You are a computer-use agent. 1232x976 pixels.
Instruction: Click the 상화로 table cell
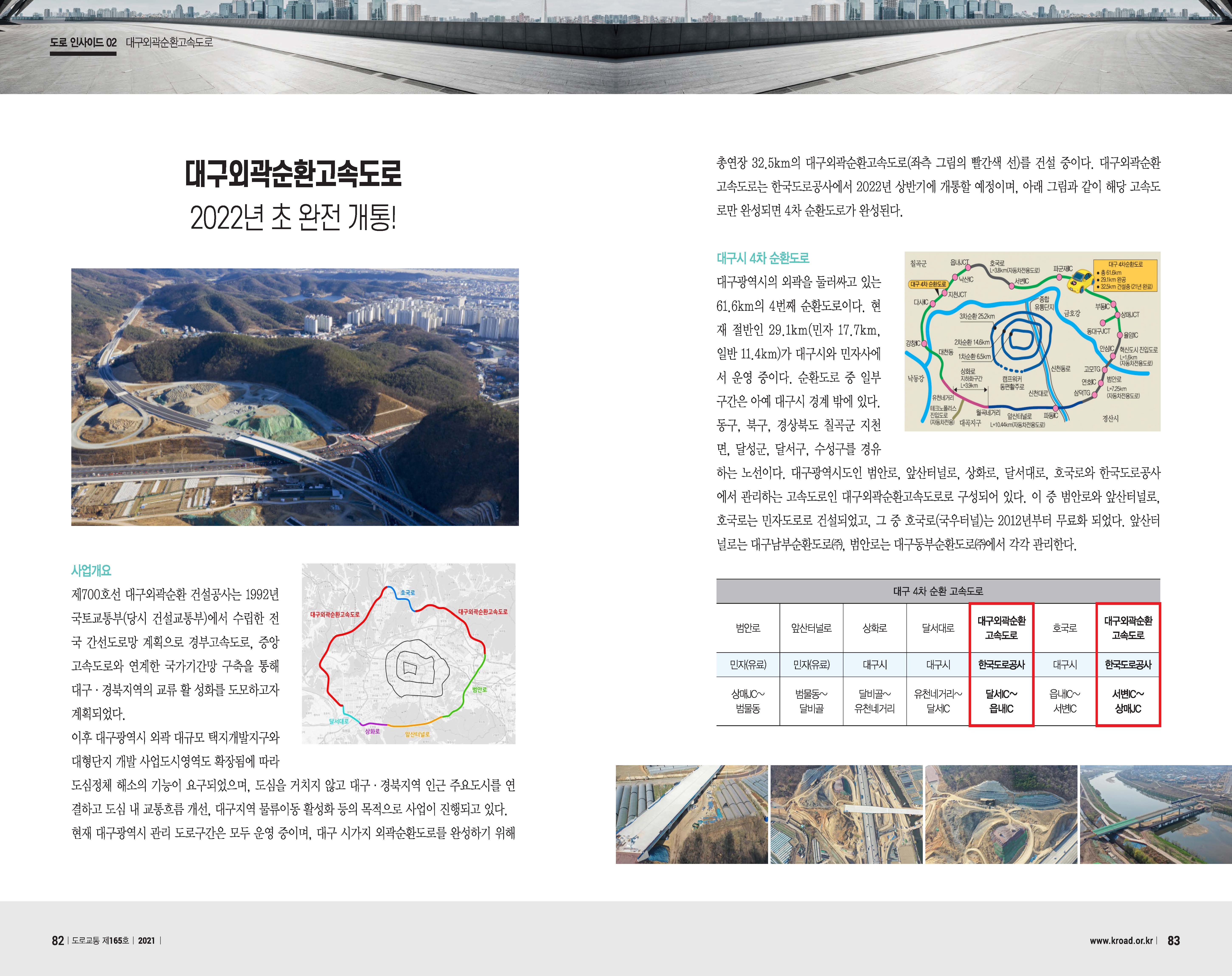pos(875,628)
